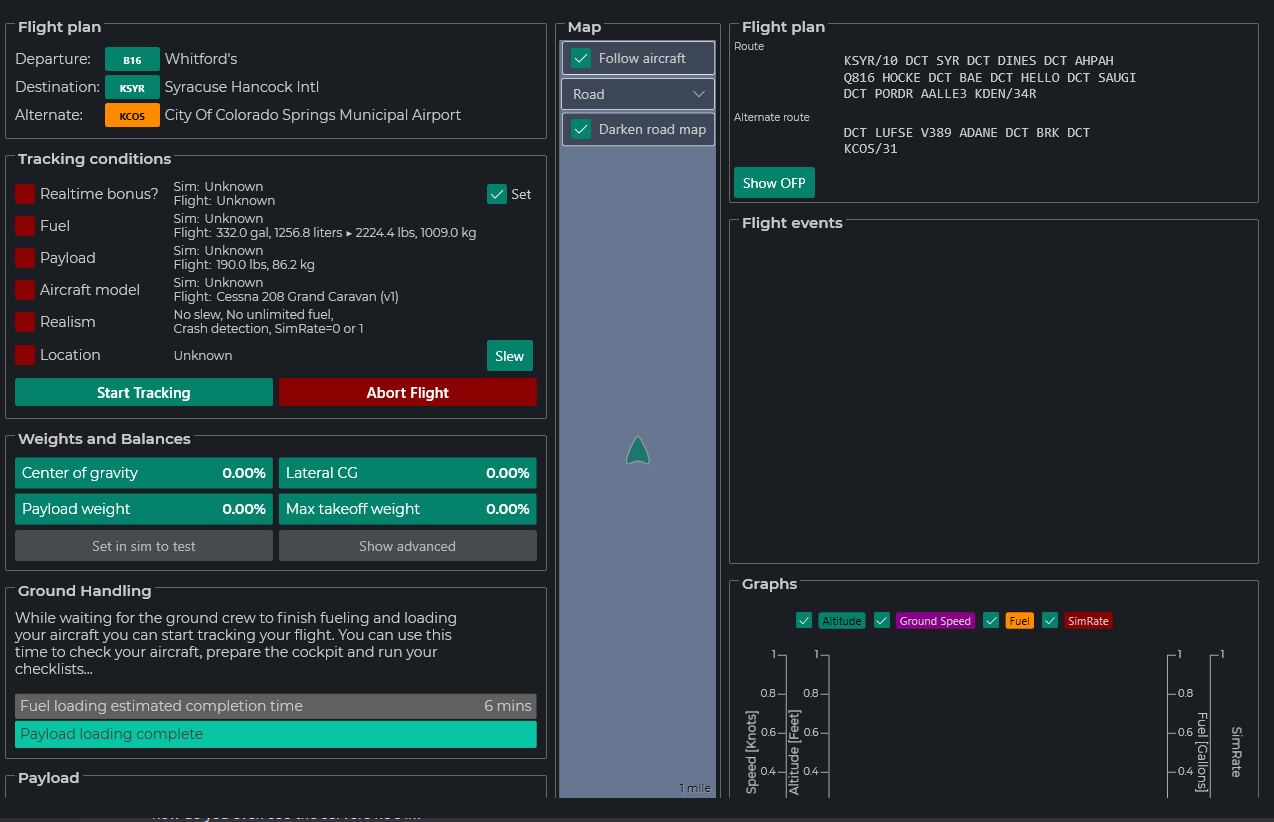The width and height of the screenshot is (1274, 822).
Task: Open the OFP with Show OFP
Action: [x=774, y=183]
